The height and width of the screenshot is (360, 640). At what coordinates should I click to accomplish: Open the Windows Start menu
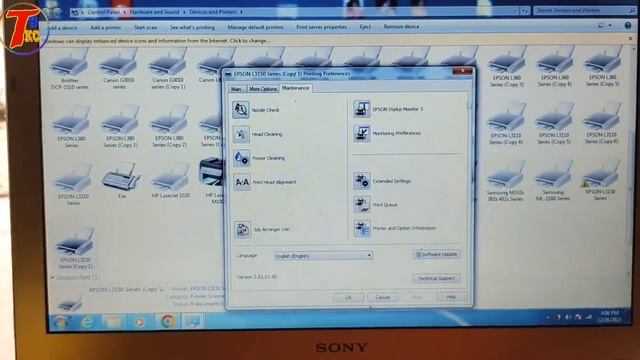click(61, 322)
